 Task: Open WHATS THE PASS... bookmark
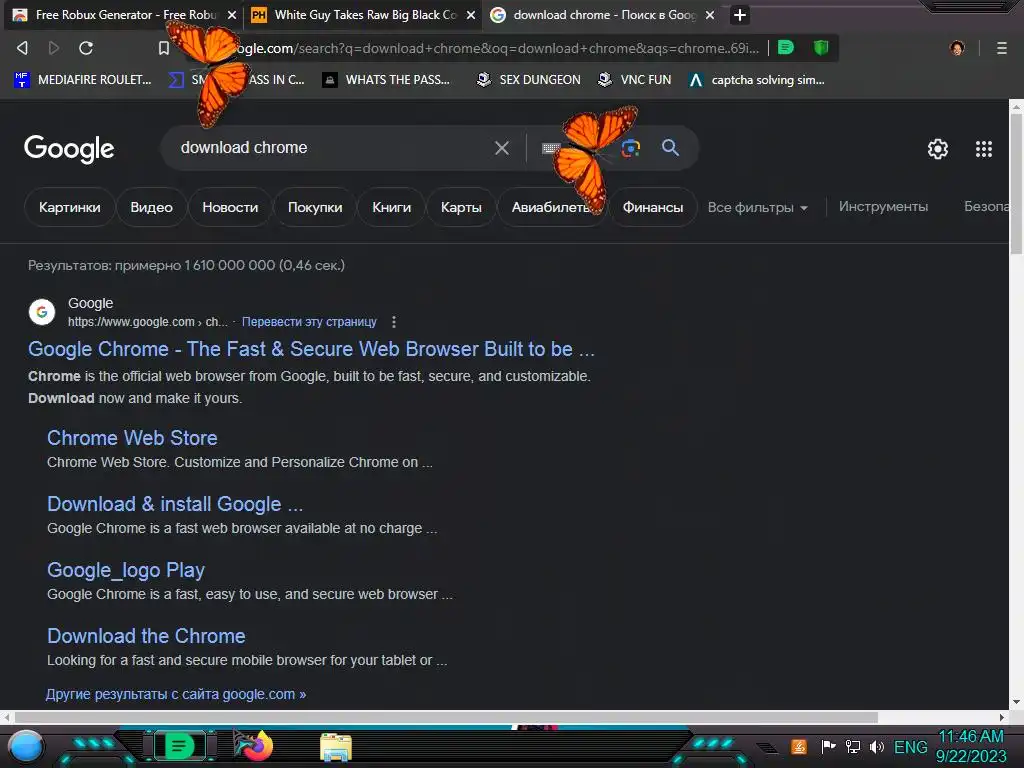[386, 80]
